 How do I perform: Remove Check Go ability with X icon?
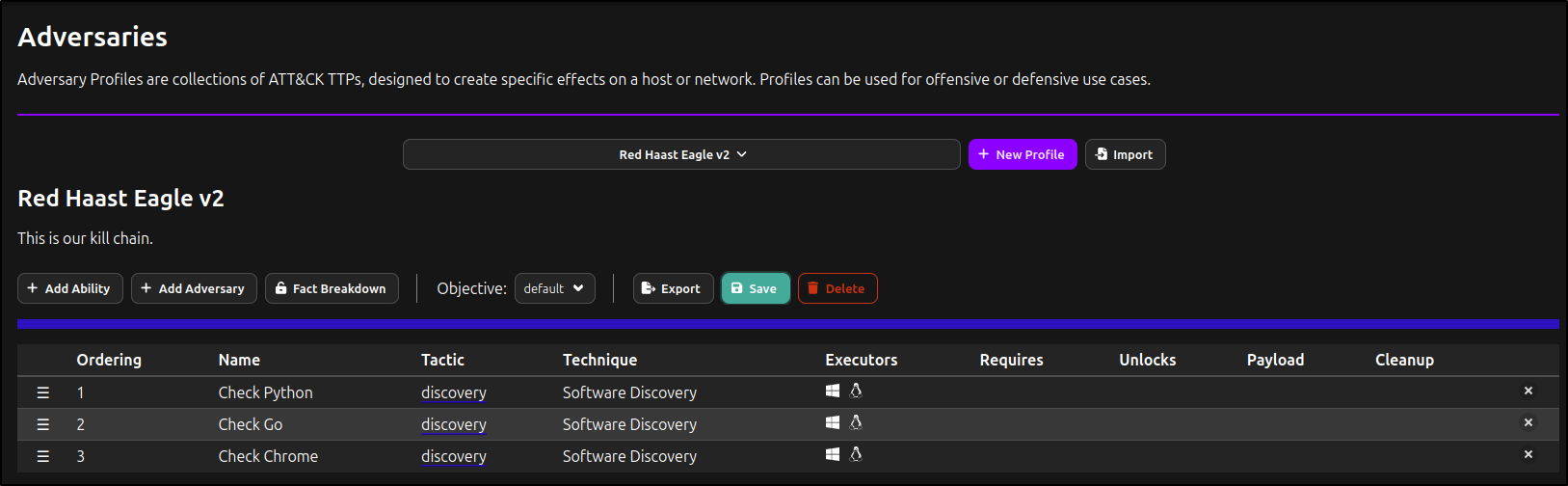point(1528,422)
